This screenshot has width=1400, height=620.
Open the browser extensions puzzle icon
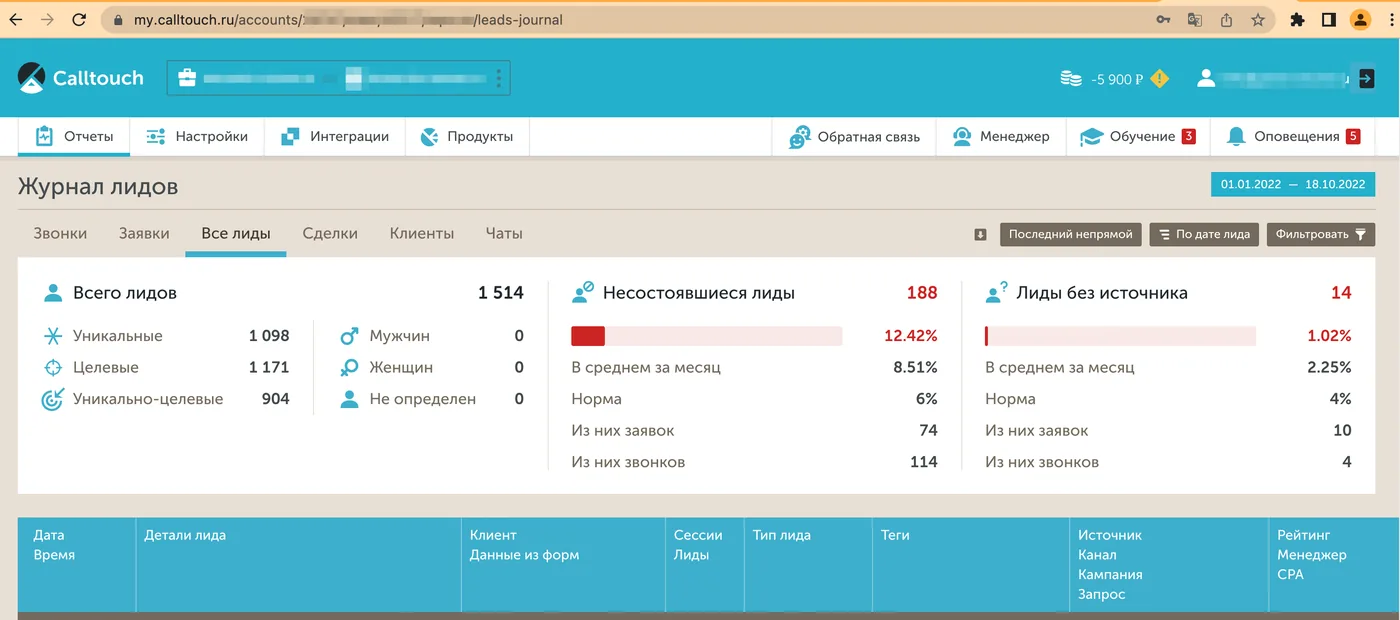(1297, 19)
